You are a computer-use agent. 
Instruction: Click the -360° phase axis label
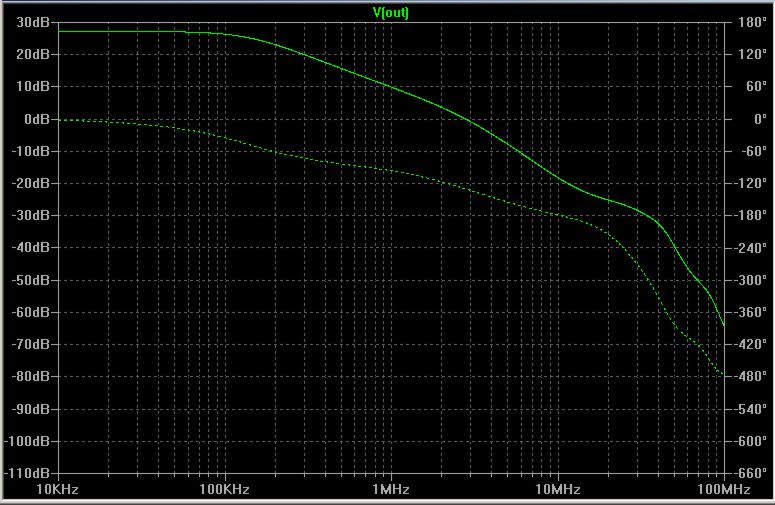751,312
